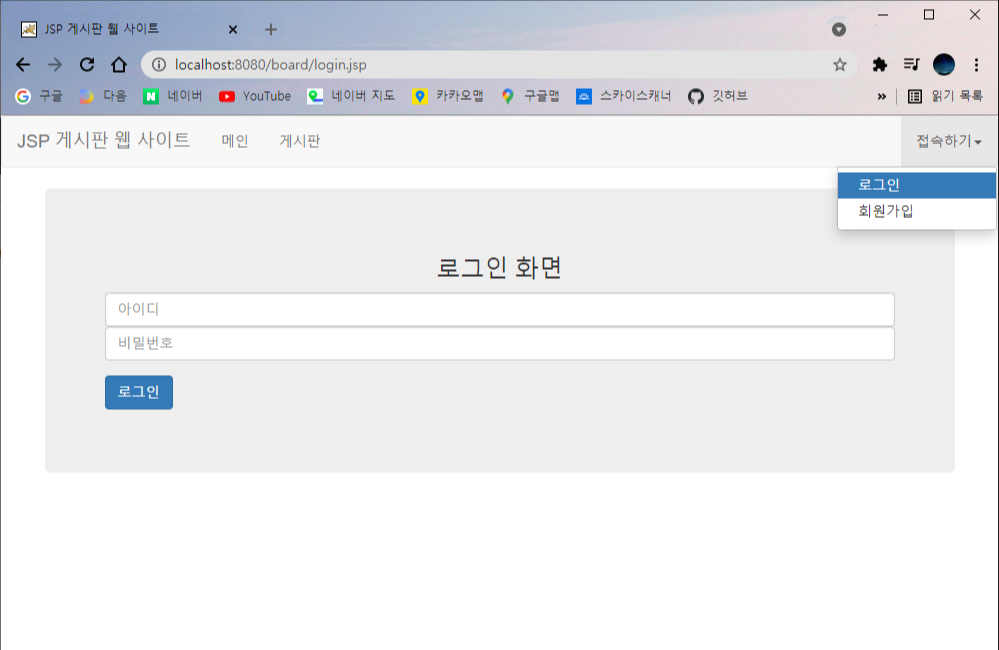
Task: Go back with the browser back arrow
Action: pos(23,64)
